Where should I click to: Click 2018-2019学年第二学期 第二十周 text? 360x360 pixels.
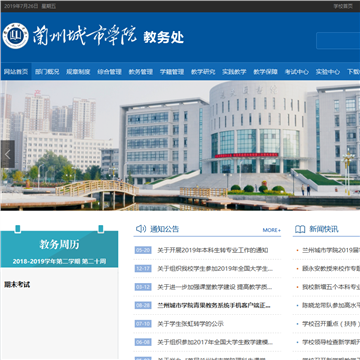[59, 261]
